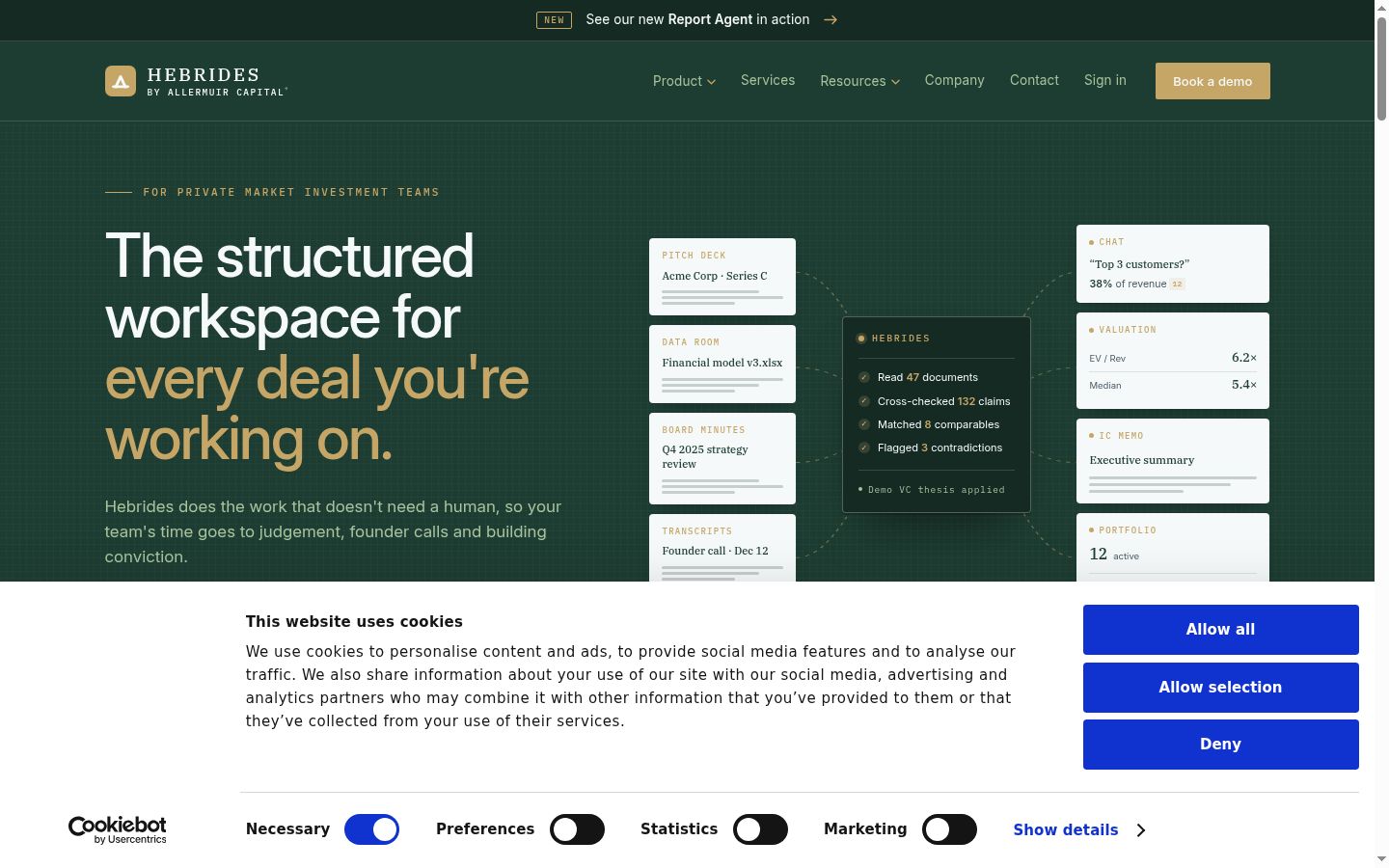Click the 'FOR PRIVATE MARKET INVESTMENT TEAMS' label
1389x868 pixels.
pos(291,193)
